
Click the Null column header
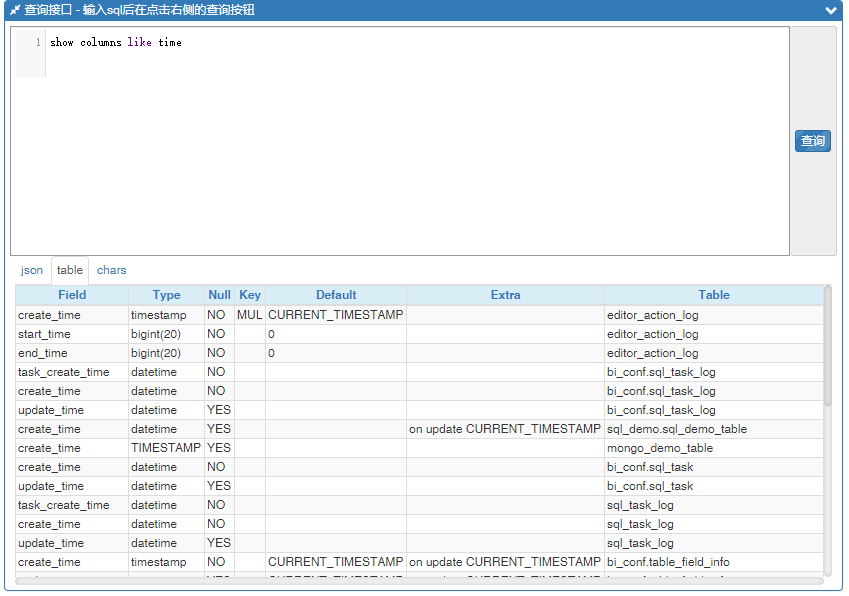pos(219,295)
